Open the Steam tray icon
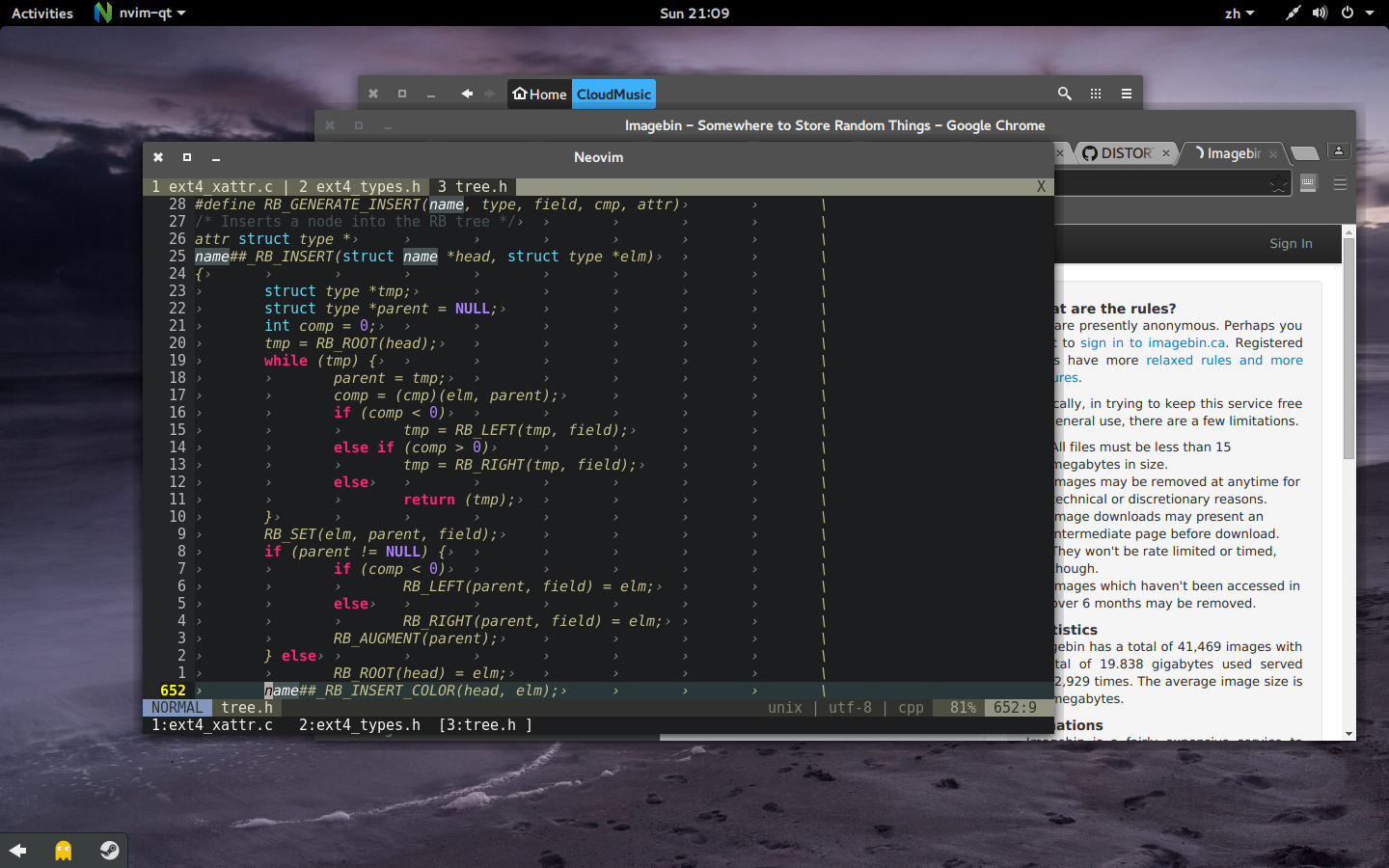This screenshot has width=1389, height=868. click(110, 851)
